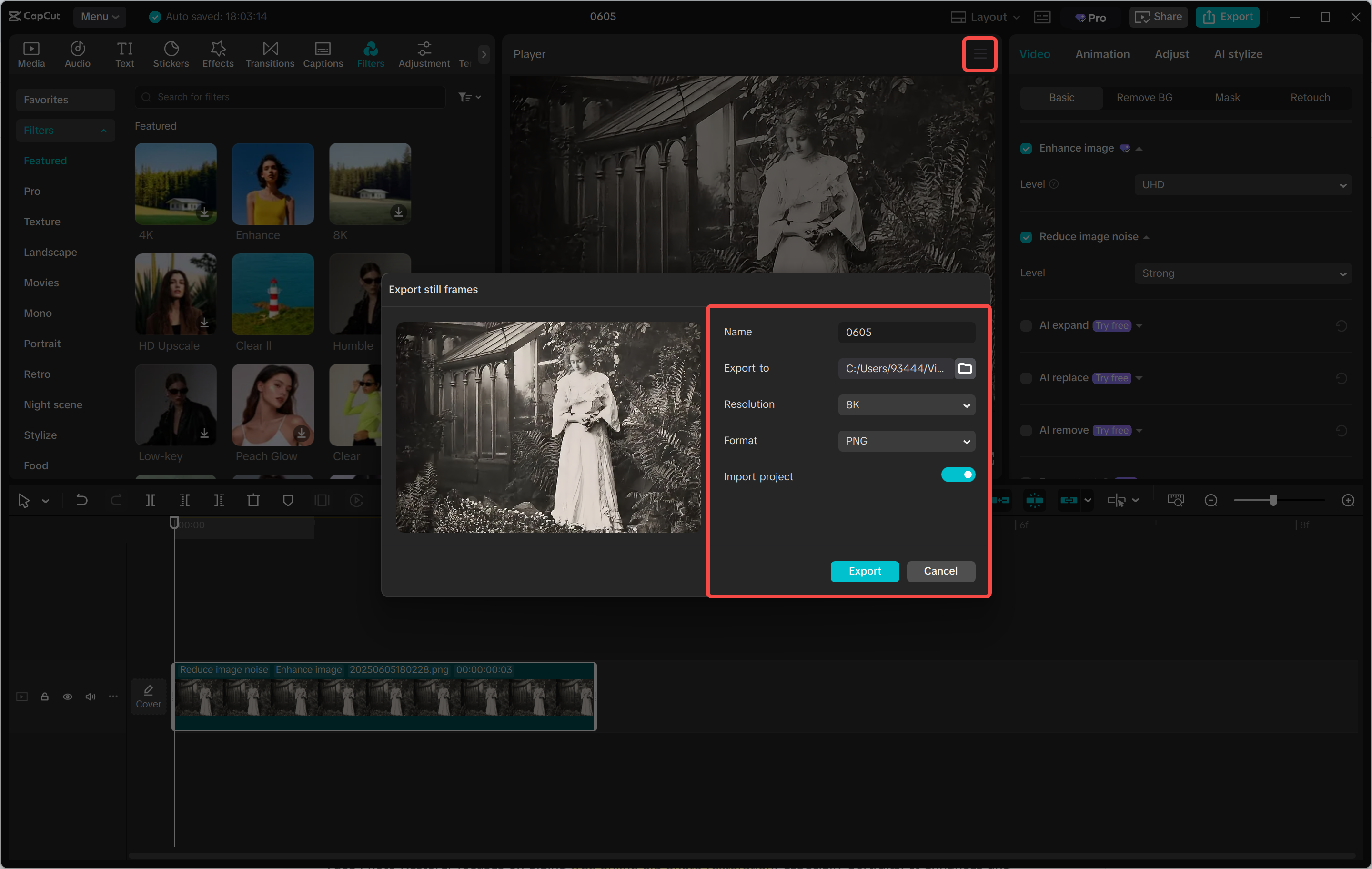Select the Stickers tool

171,54
